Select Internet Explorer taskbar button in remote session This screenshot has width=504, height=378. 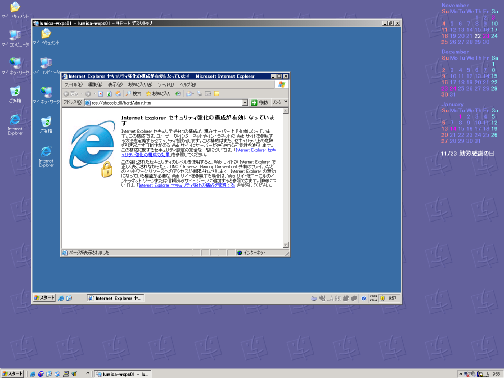pyautogui.click(x=115, y=298)
